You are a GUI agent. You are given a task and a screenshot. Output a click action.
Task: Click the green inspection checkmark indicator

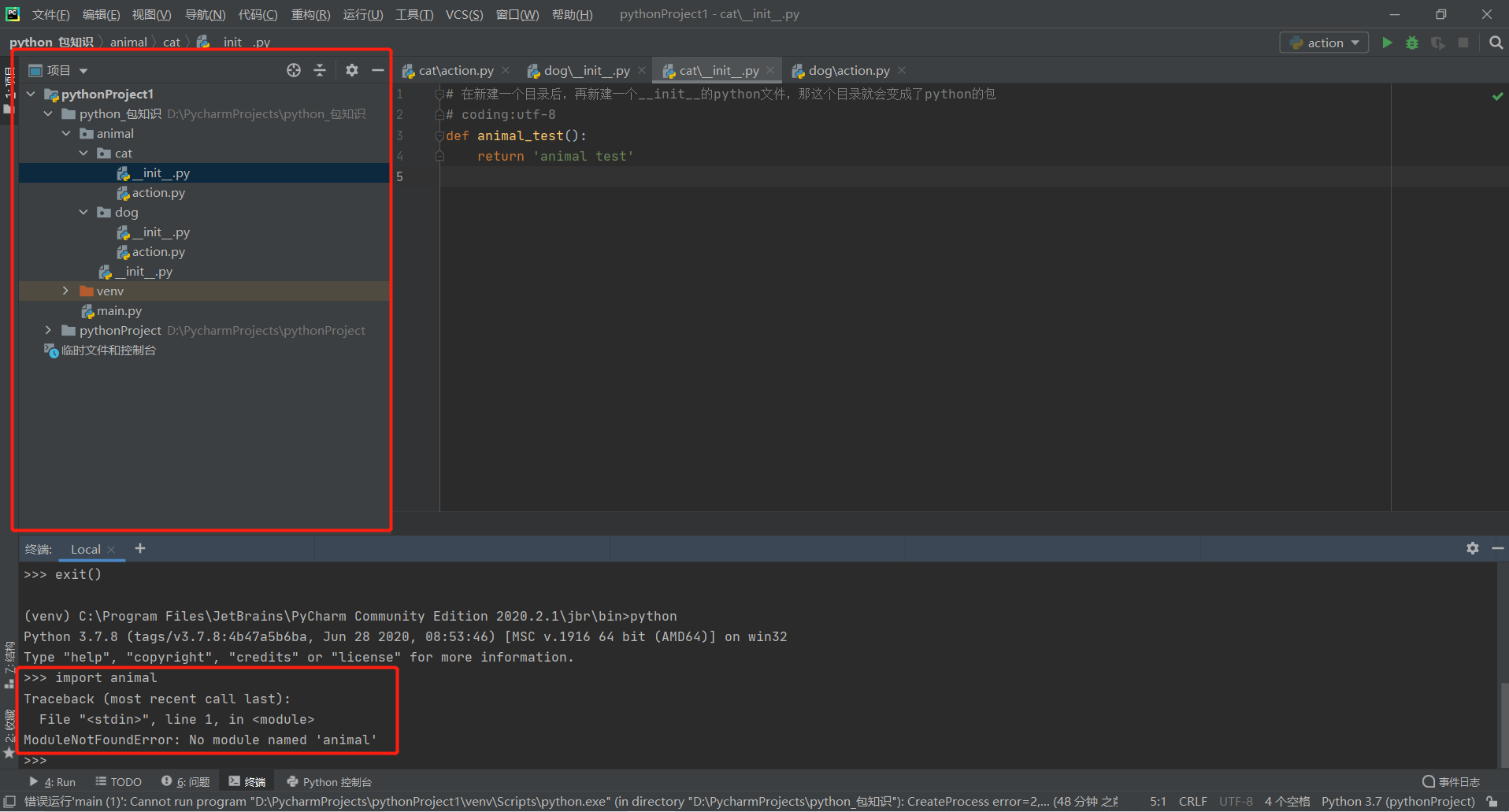pos(1497,96)
